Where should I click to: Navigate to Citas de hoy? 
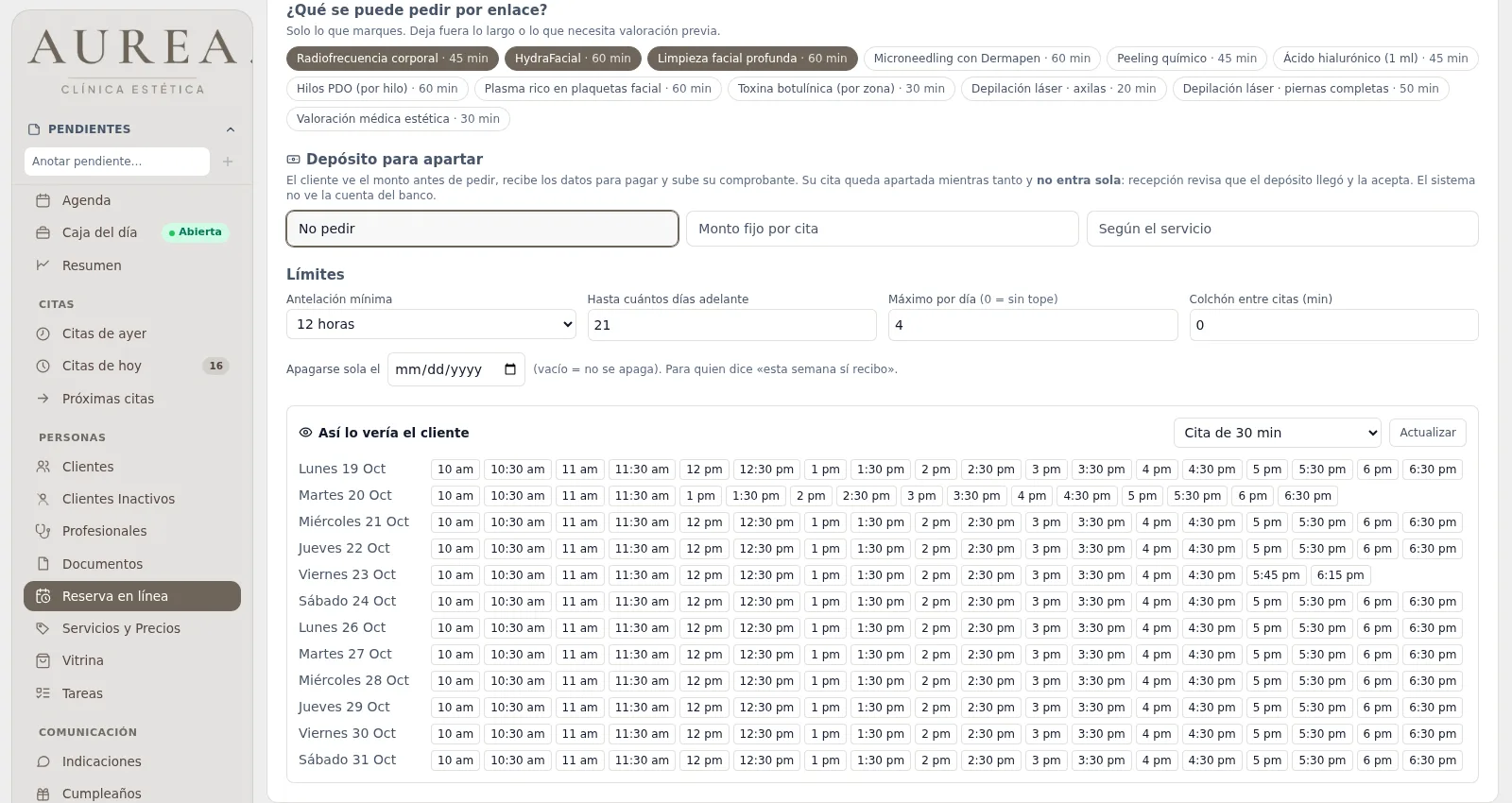point(132,366)
